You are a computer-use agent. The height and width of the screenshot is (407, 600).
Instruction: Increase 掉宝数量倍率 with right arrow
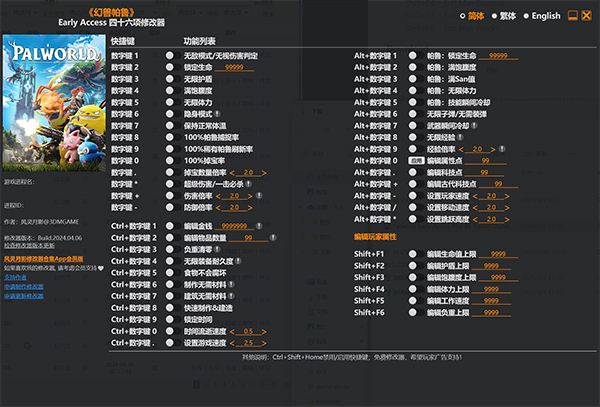[264, 173]
